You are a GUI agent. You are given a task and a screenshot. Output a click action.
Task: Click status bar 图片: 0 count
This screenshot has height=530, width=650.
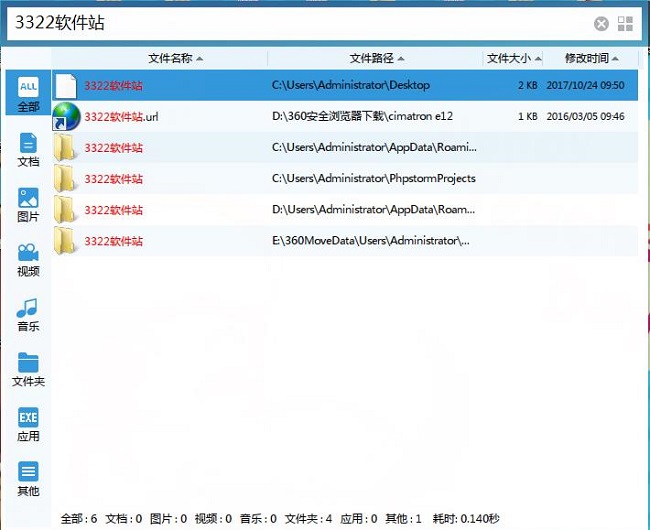(168, 519)
